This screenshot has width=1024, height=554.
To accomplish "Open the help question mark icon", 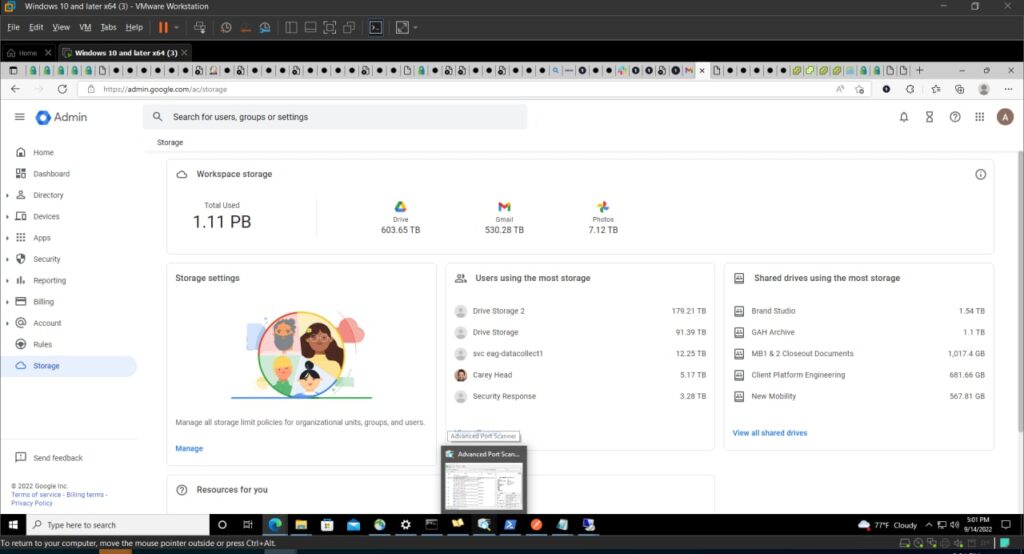I will 955,117.
